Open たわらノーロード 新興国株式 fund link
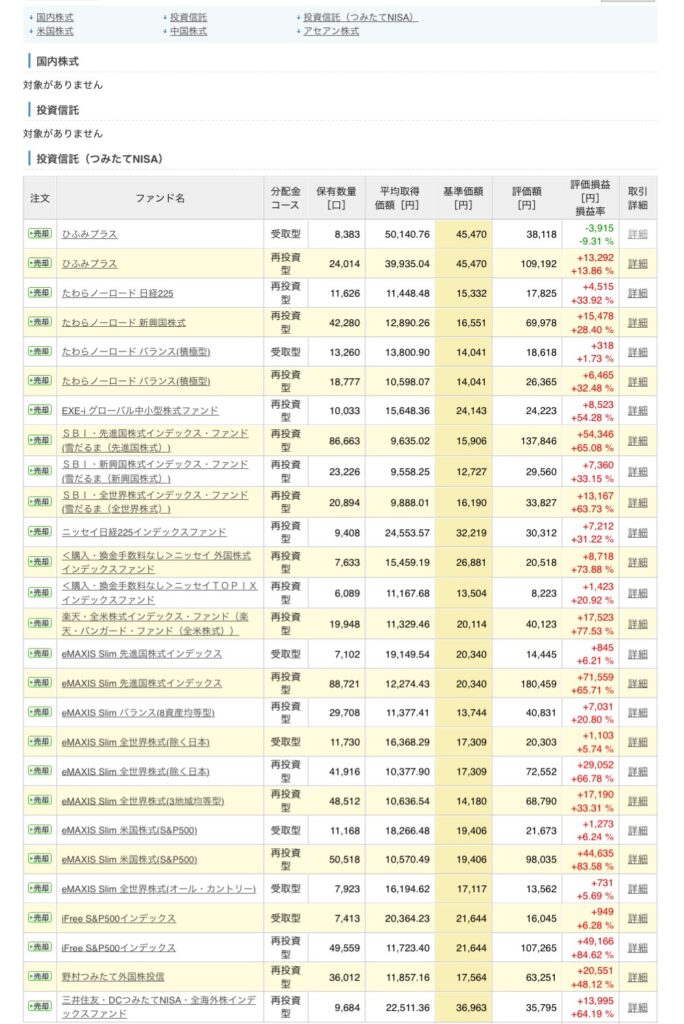The height and width of the screenshot is (1024, 684). pyautogui.click(x=123, y=323)
